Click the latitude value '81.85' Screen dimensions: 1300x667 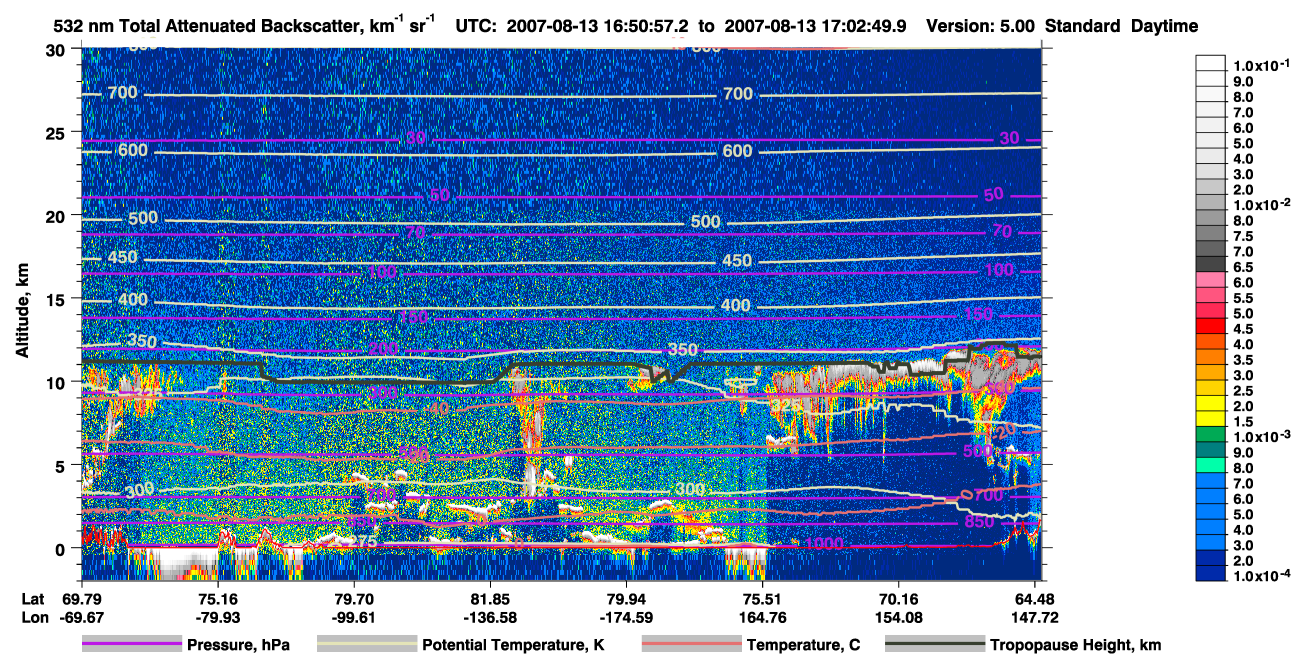point(490,598)
